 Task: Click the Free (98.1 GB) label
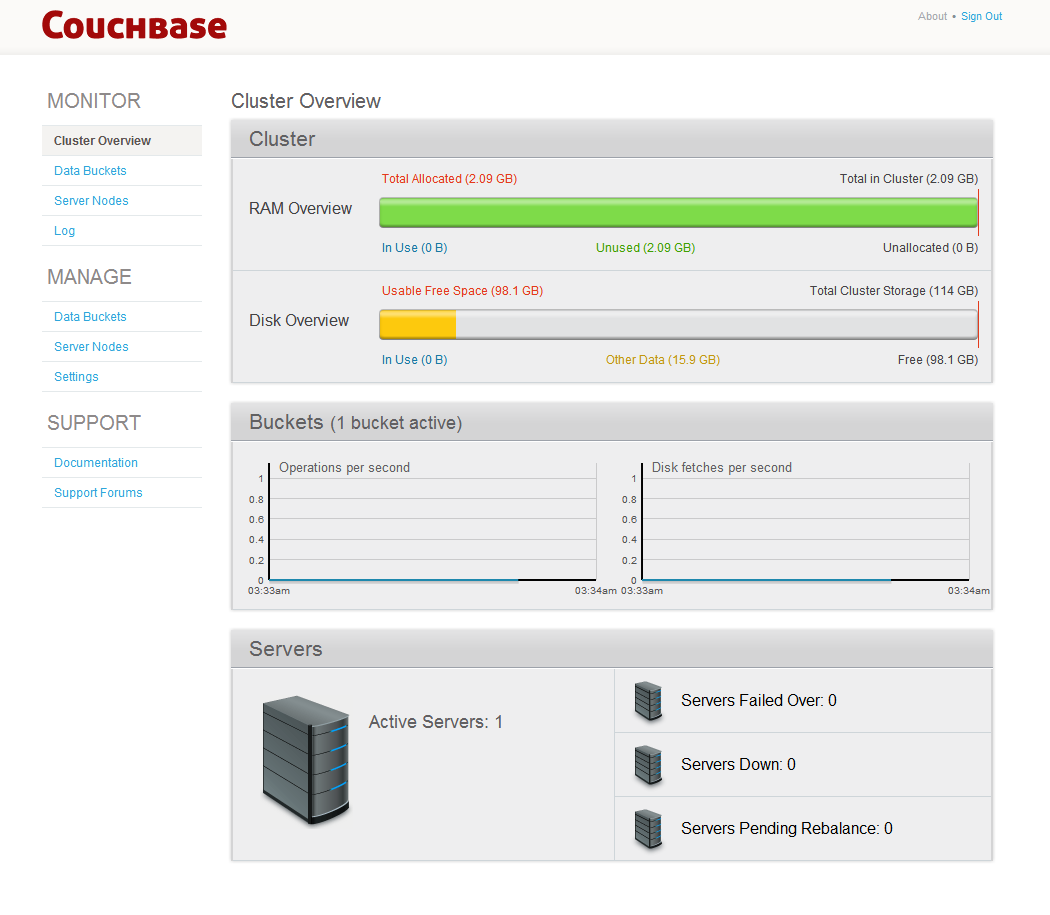point(938,360)
